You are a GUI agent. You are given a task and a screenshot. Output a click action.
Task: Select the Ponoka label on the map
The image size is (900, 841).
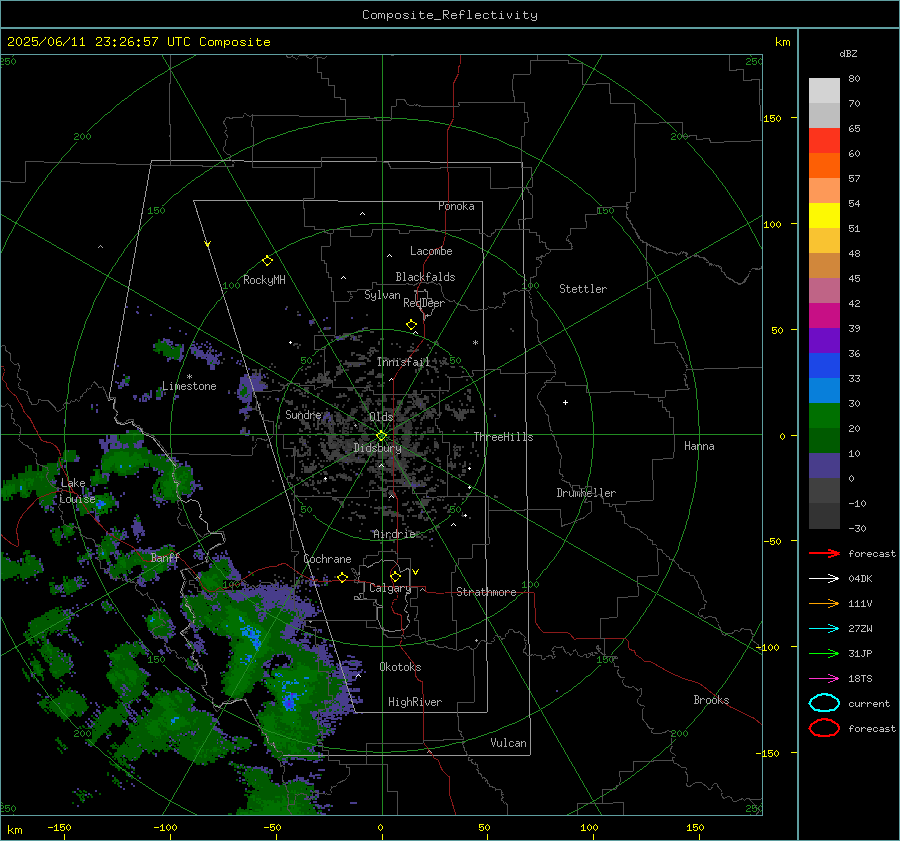pyautogui.click(x=456, y=206)
